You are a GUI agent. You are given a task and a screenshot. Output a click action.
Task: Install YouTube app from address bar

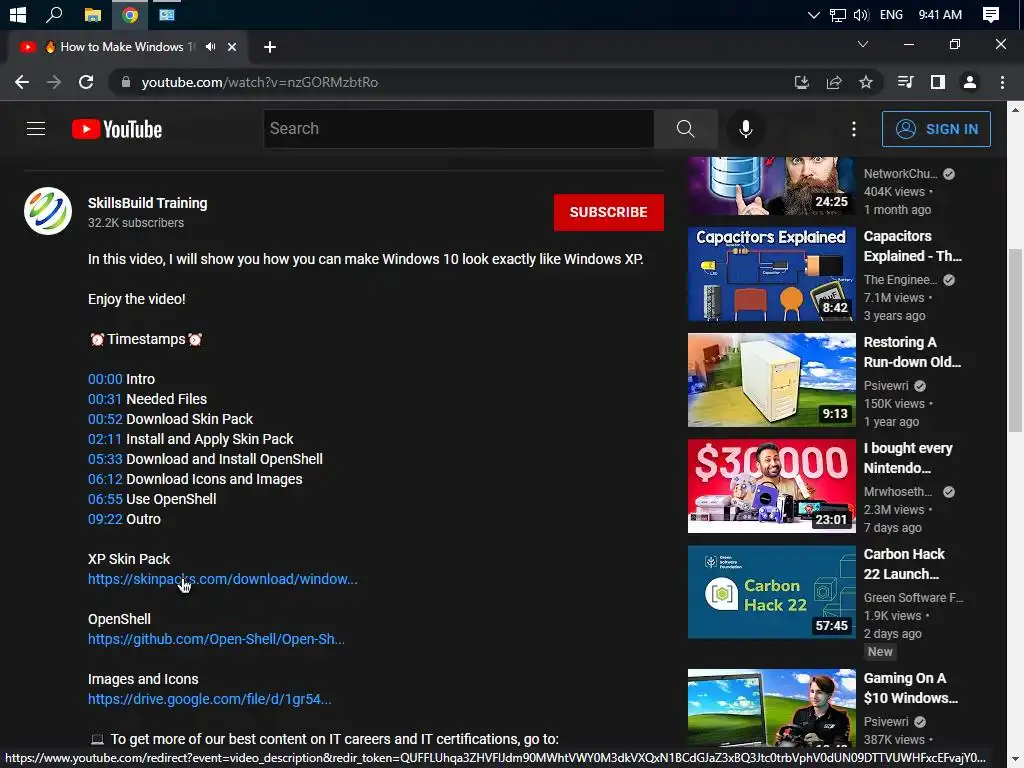click(801, 82)
